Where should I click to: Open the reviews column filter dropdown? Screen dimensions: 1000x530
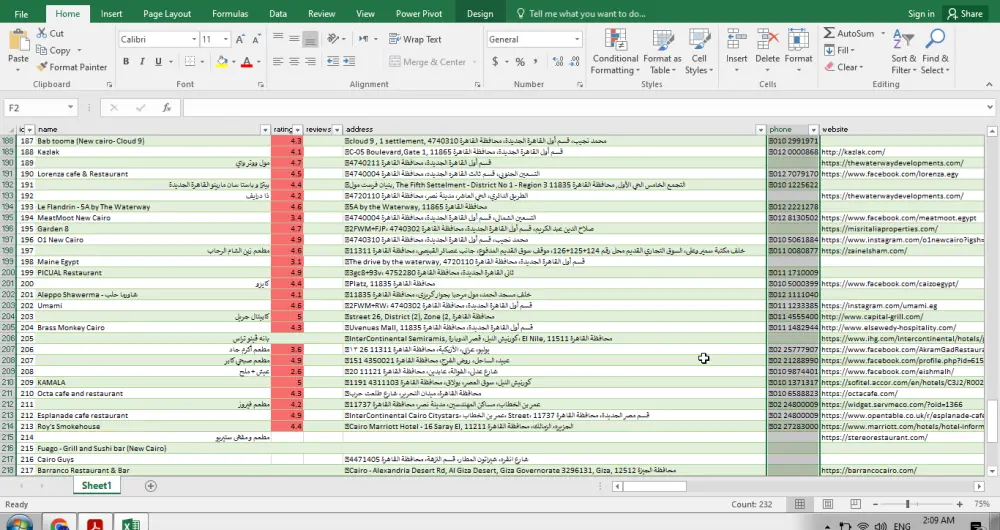337,129
